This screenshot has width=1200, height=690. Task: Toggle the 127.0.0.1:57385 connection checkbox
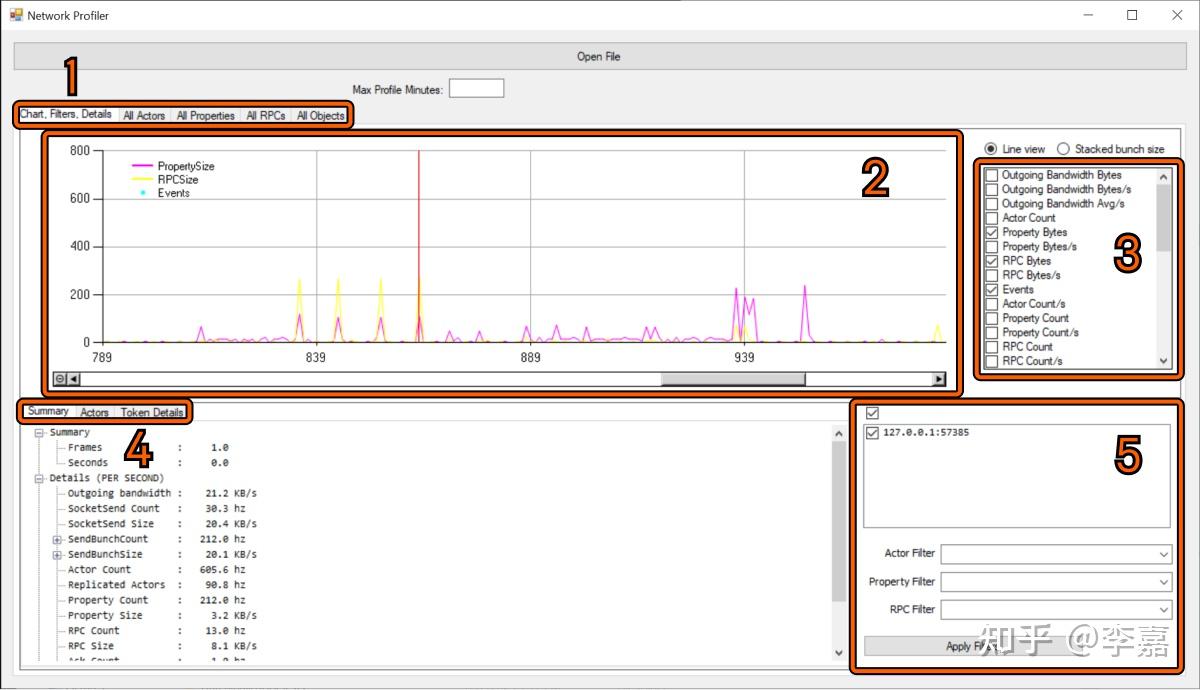click(873, 433)
